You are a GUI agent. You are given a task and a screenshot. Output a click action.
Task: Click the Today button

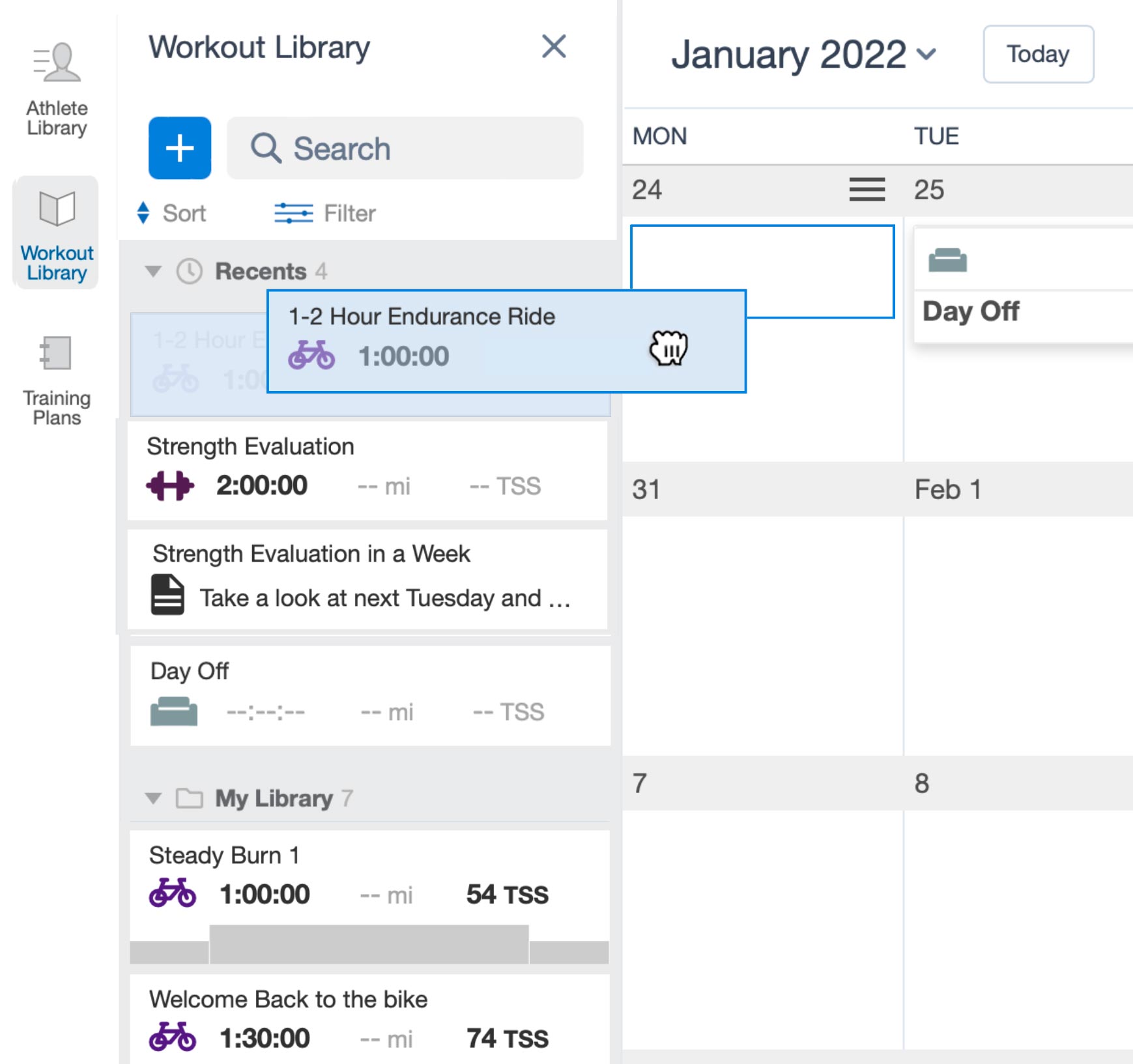point(1037,54)
